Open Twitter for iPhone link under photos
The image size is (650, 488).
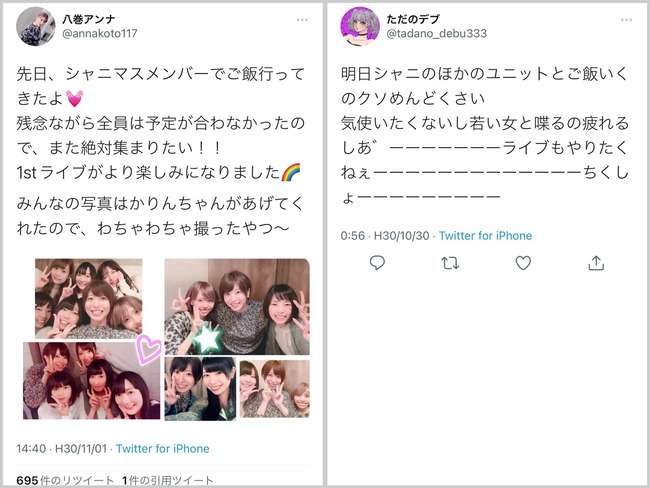[162, 449]
